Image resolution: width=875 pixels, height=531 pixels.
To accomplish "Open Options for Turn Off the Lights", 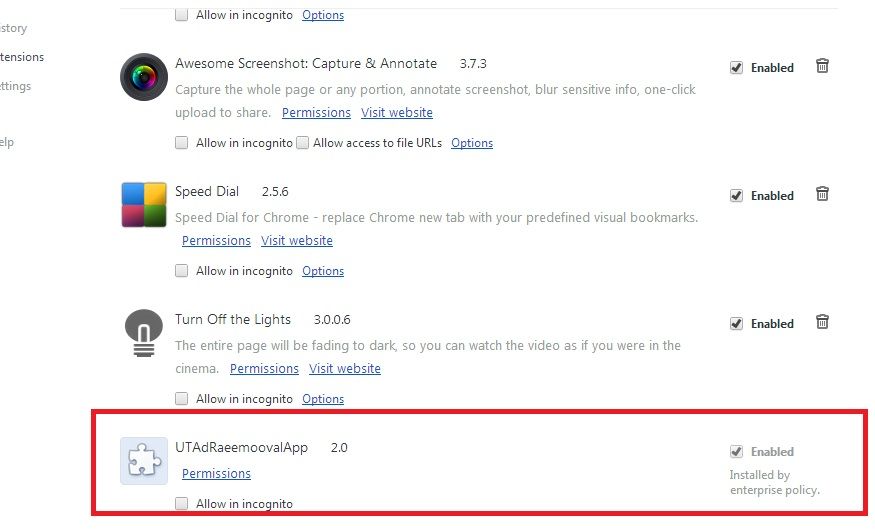I will pos(323,399).
